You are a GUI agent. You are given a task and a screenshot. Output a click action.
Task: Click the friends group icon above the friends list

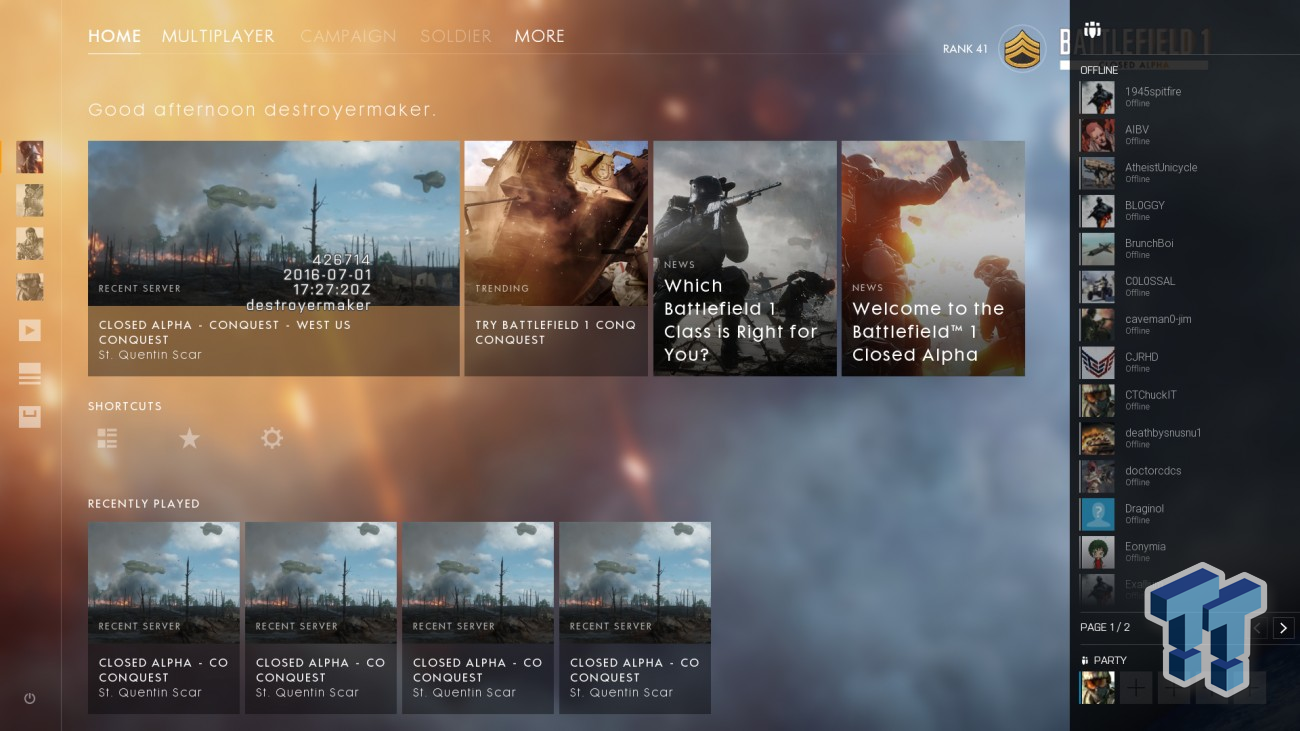pos(1092,29)
